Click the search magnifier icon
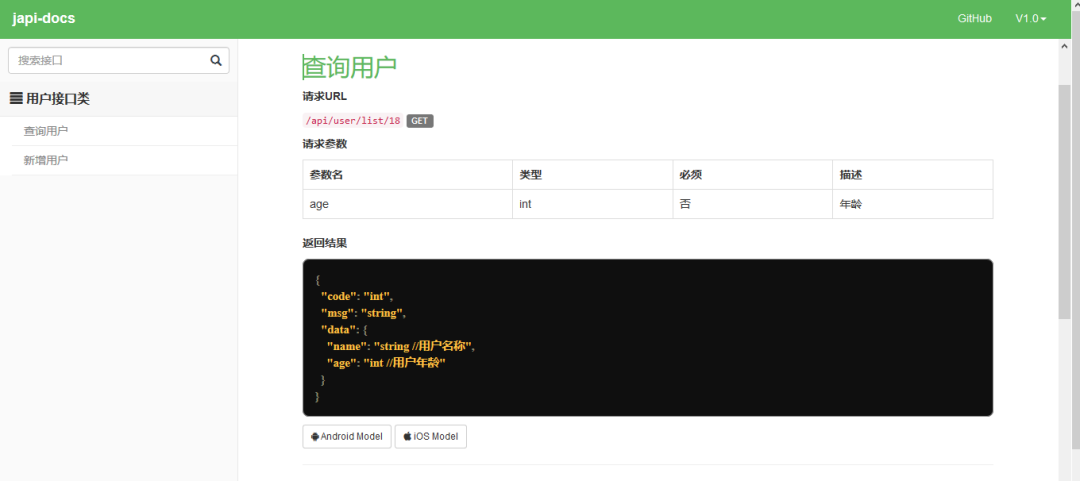 [216, 61]
